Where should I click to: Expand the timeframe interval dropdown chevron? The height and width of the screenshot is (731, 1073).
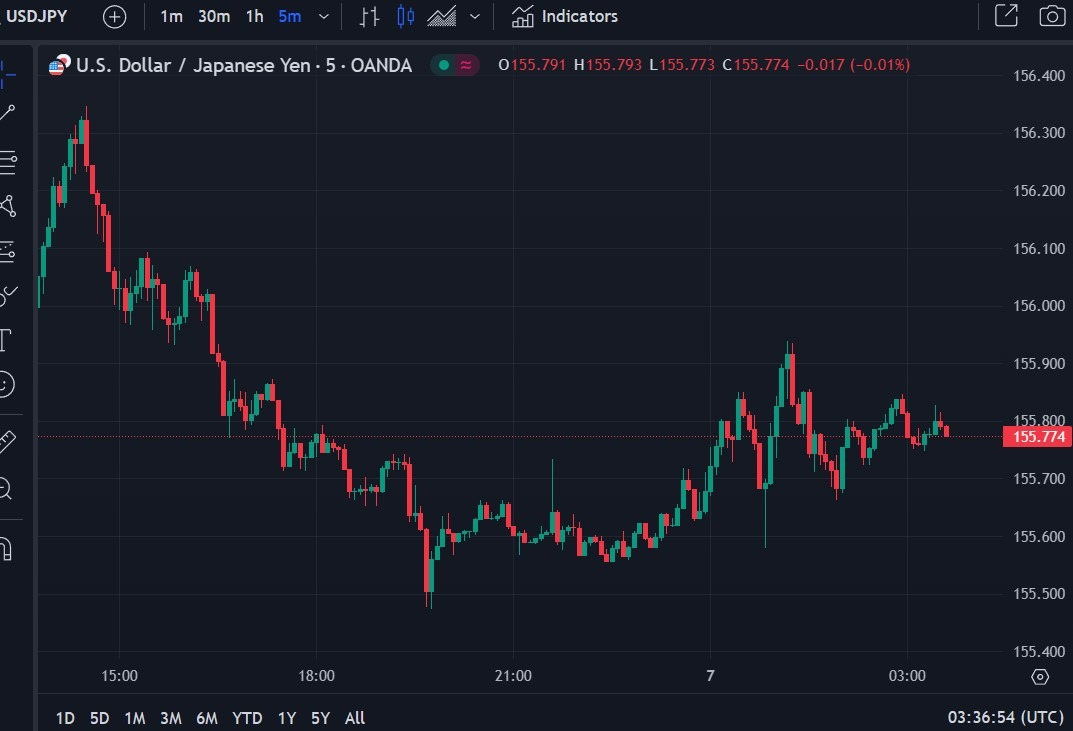tap(324, 16)
